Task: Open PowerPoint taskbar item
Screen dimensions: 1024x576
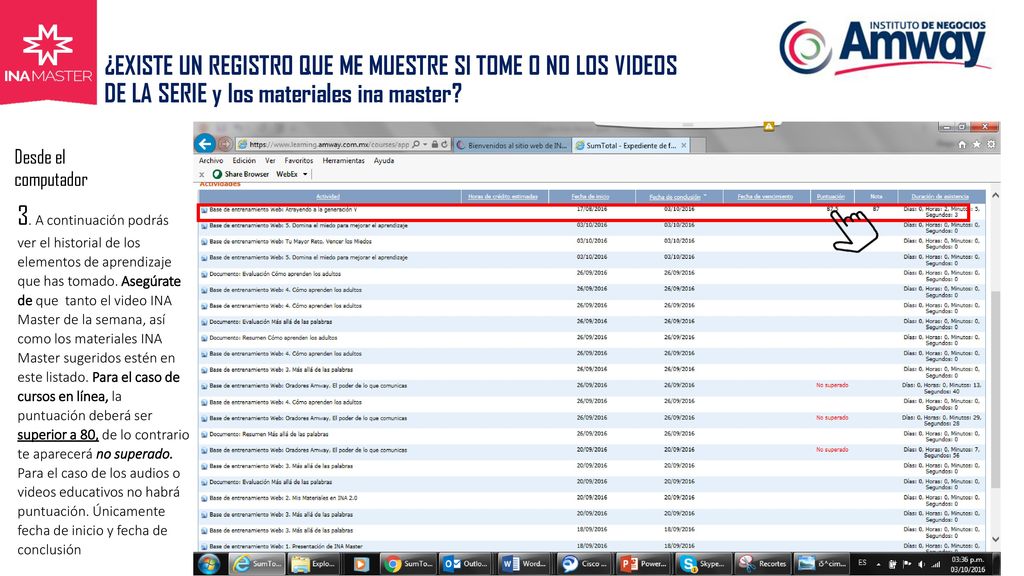Action: (x=643, y=564)
